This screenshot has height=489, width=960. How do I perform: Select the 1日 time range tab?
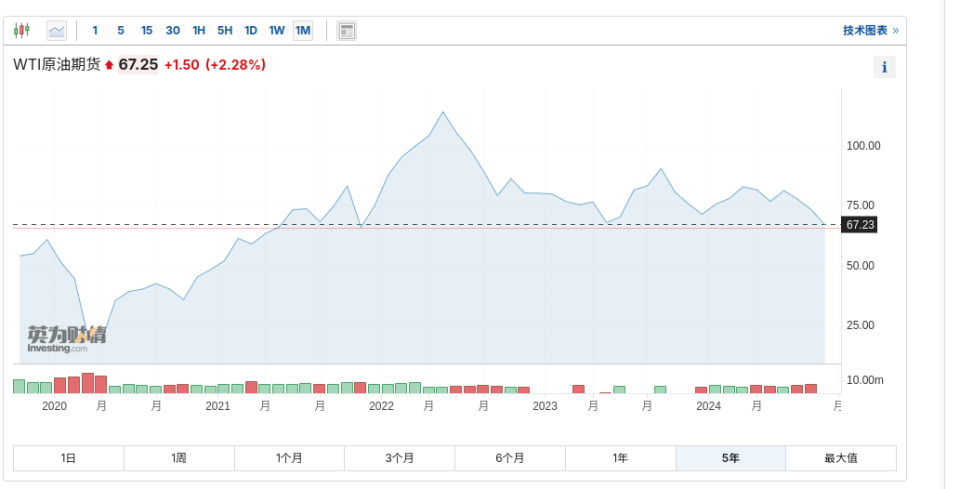click(x=69, y=458)
